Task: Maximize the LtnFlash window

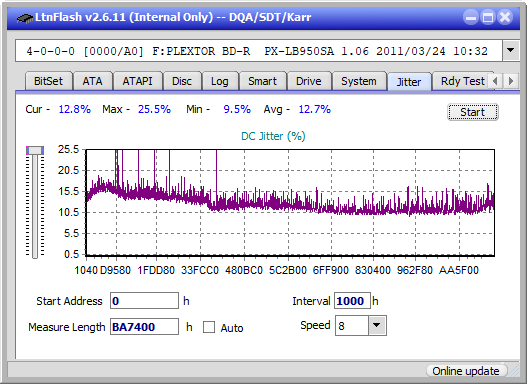Action: click(488, 17)
